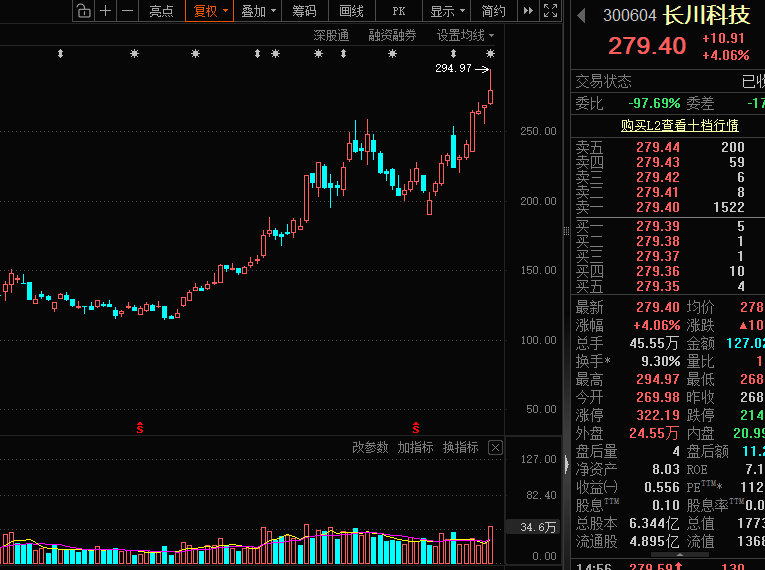This screenshot has width=765, height=570.
Task: Open the 显示 dropdown options
Action: [x=447, y=11]
